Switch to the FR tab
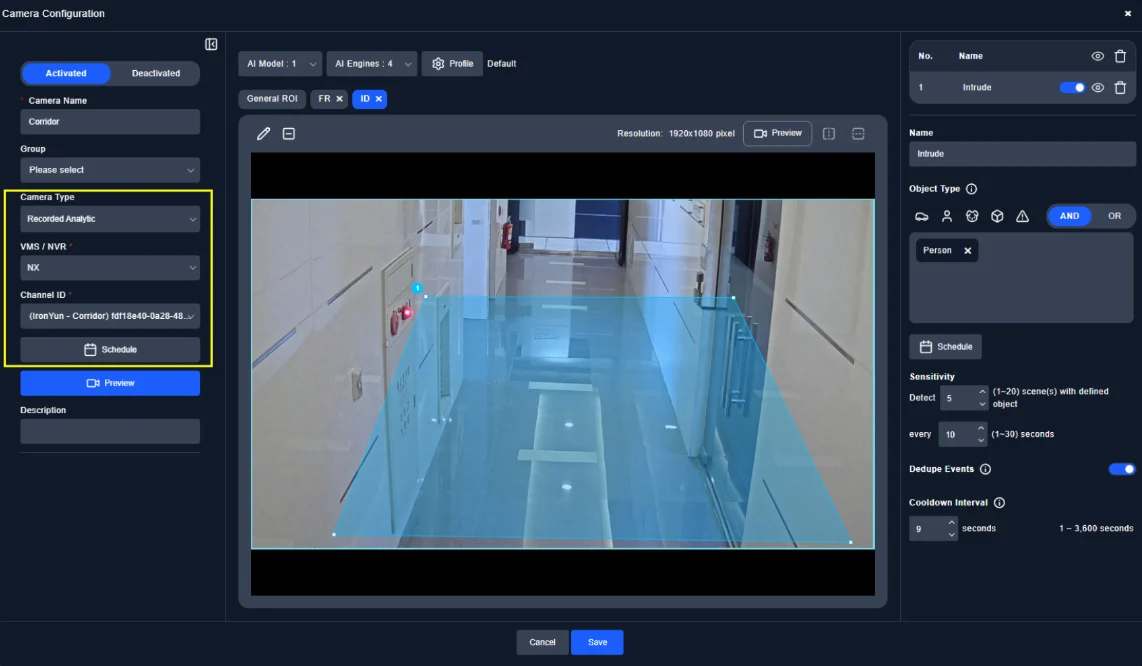The image size is (1142, 666). (324, 99)
